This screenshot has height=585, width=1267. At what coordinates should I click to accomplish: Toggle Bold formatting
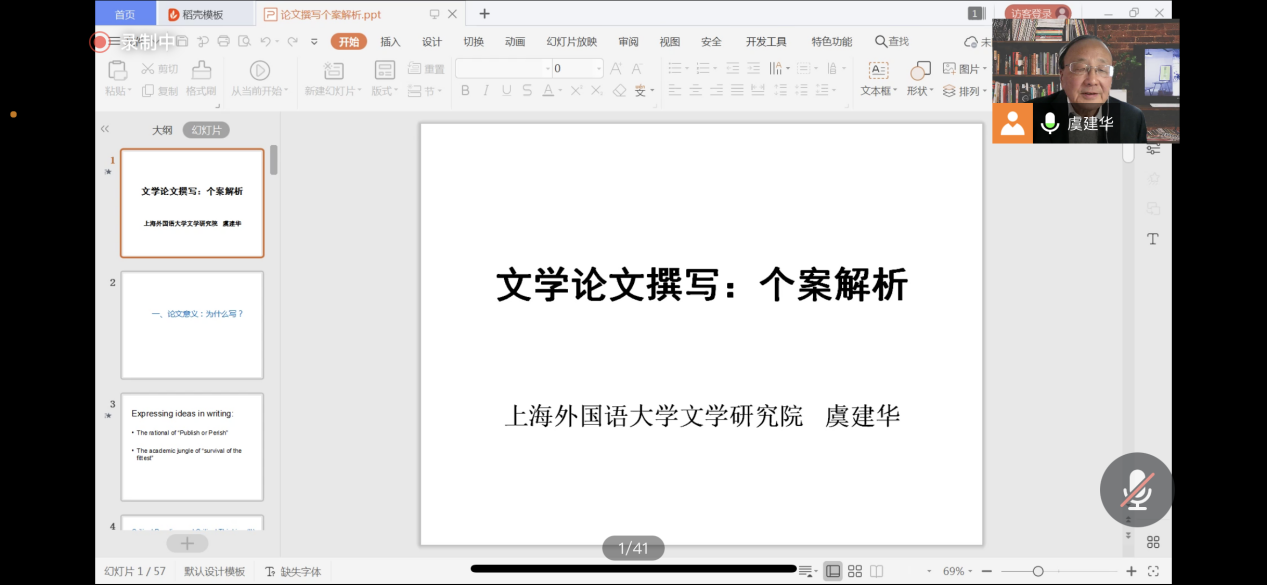(x=465, y=91)
